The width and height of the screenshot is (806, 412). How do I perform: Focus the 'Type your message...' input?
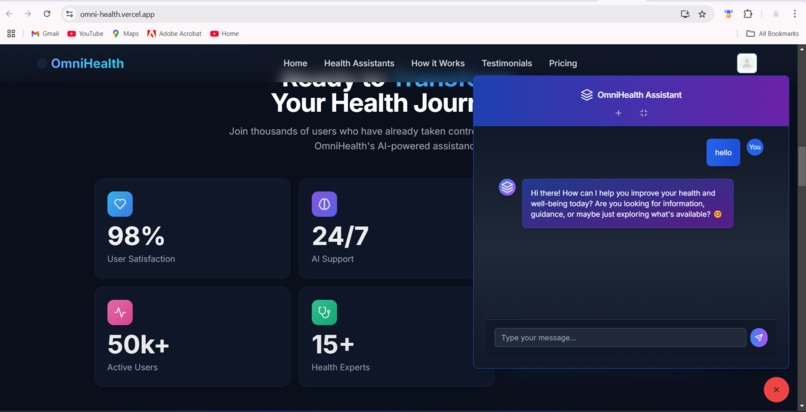tap(620, 338)
